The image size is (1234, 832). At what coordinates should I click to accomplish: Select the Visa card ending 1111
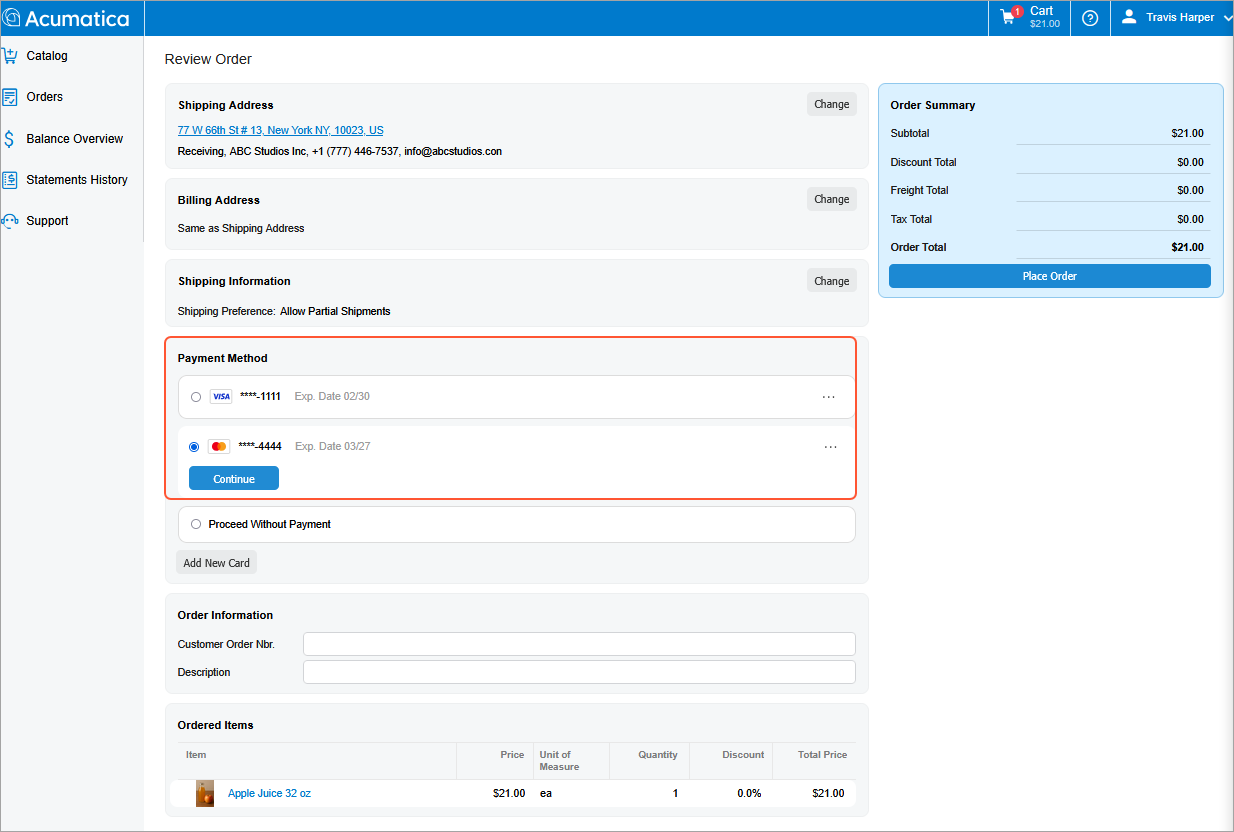click(x=196, y=397)
